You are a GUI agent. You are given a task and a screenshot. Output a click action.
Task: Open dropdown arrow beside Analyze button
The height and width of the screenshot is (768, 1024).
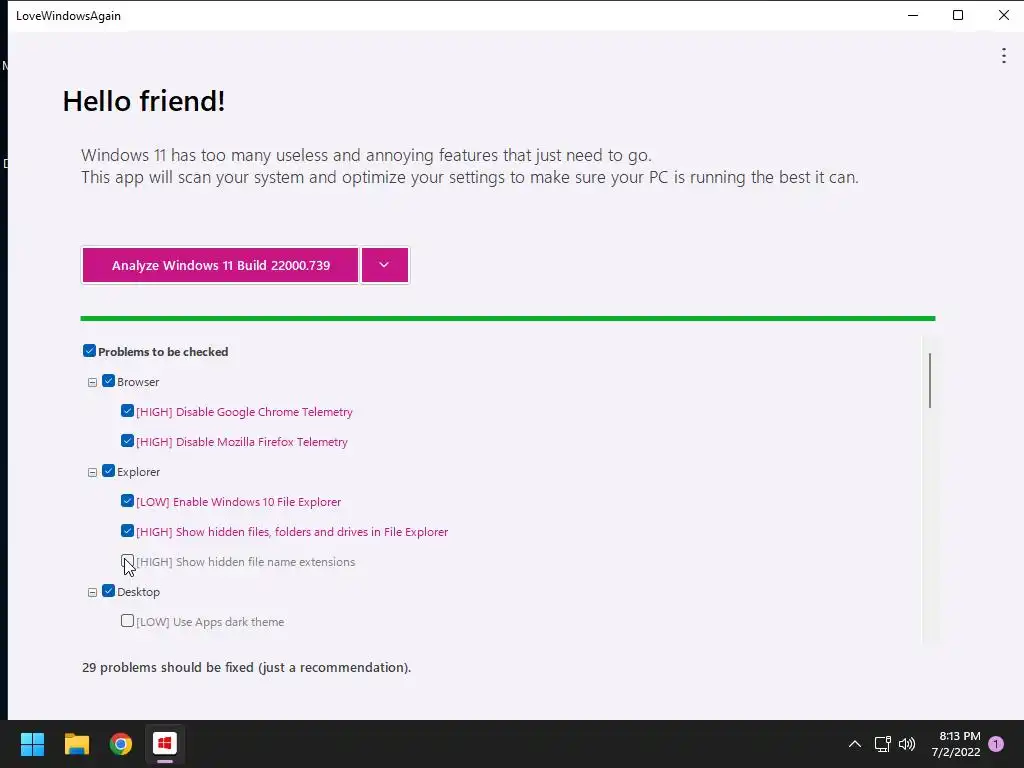point(385,265)
